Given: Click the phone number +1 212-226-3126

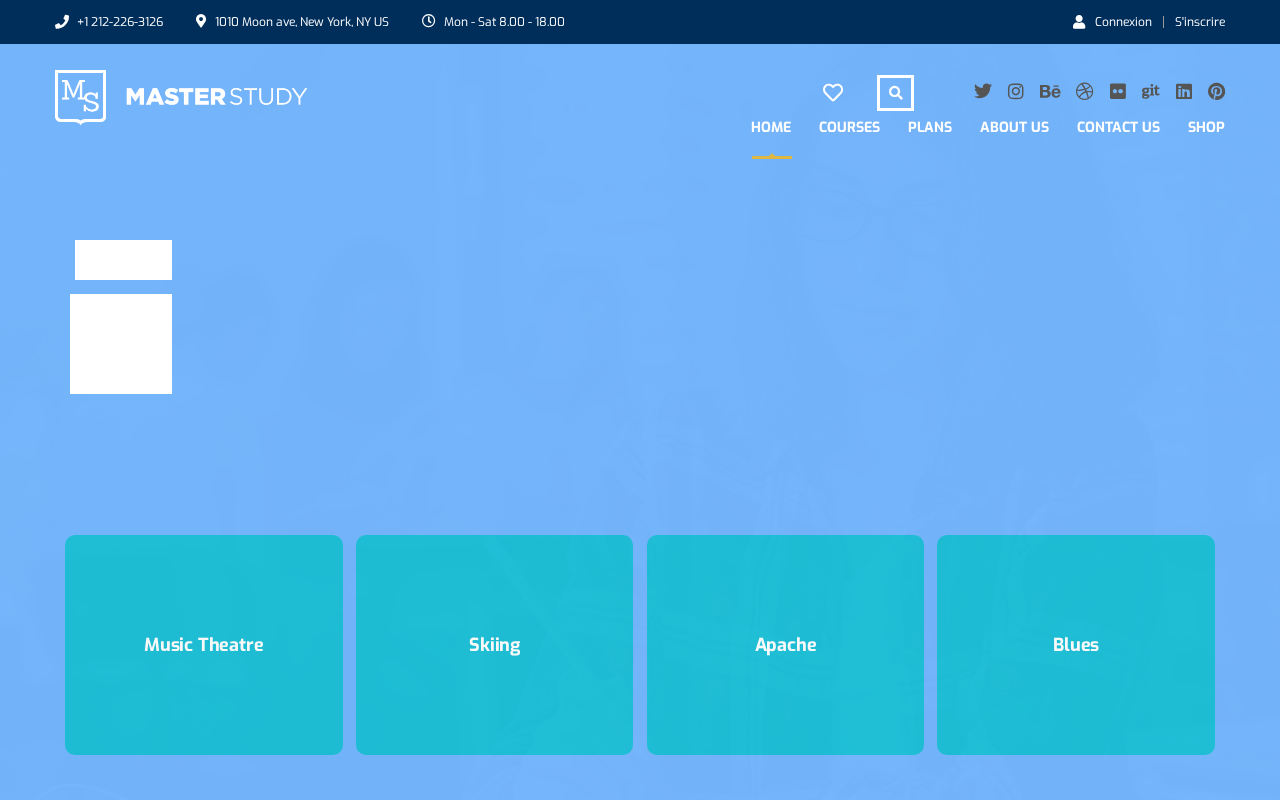Looking at the screenshot, I should 120,22.
